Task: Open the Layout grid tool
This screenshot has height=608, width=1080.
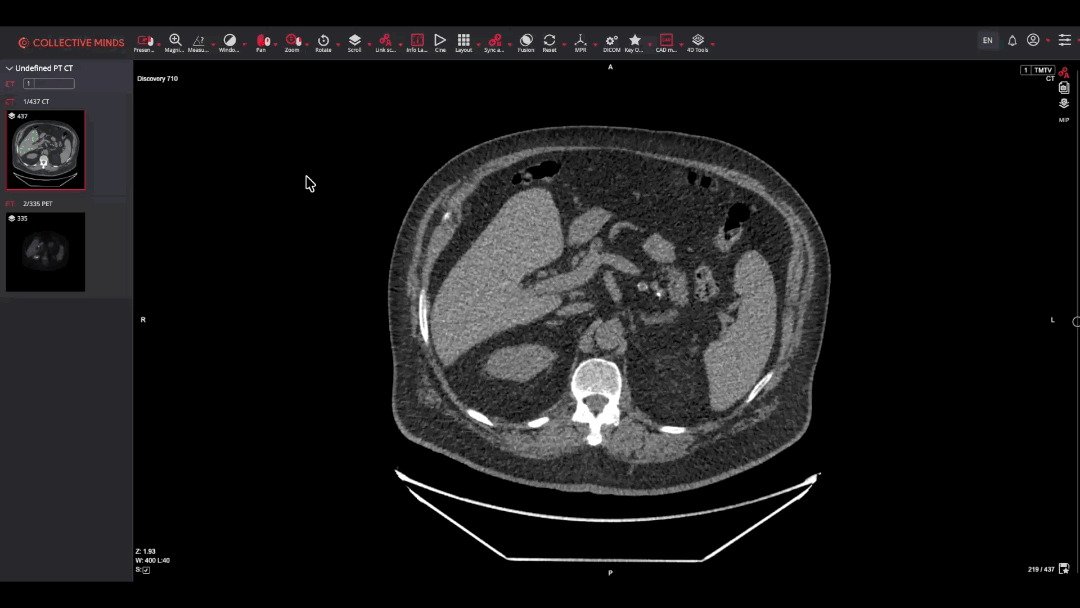Action: pyautogui.click(x=463, y=41)
